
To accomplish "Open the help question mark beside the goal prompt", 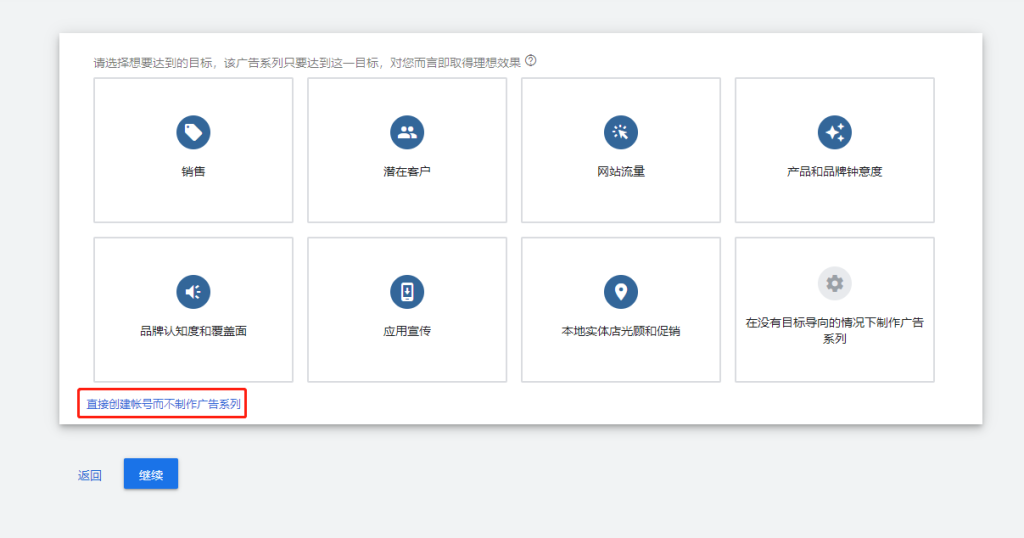I will tap(531, 61).
